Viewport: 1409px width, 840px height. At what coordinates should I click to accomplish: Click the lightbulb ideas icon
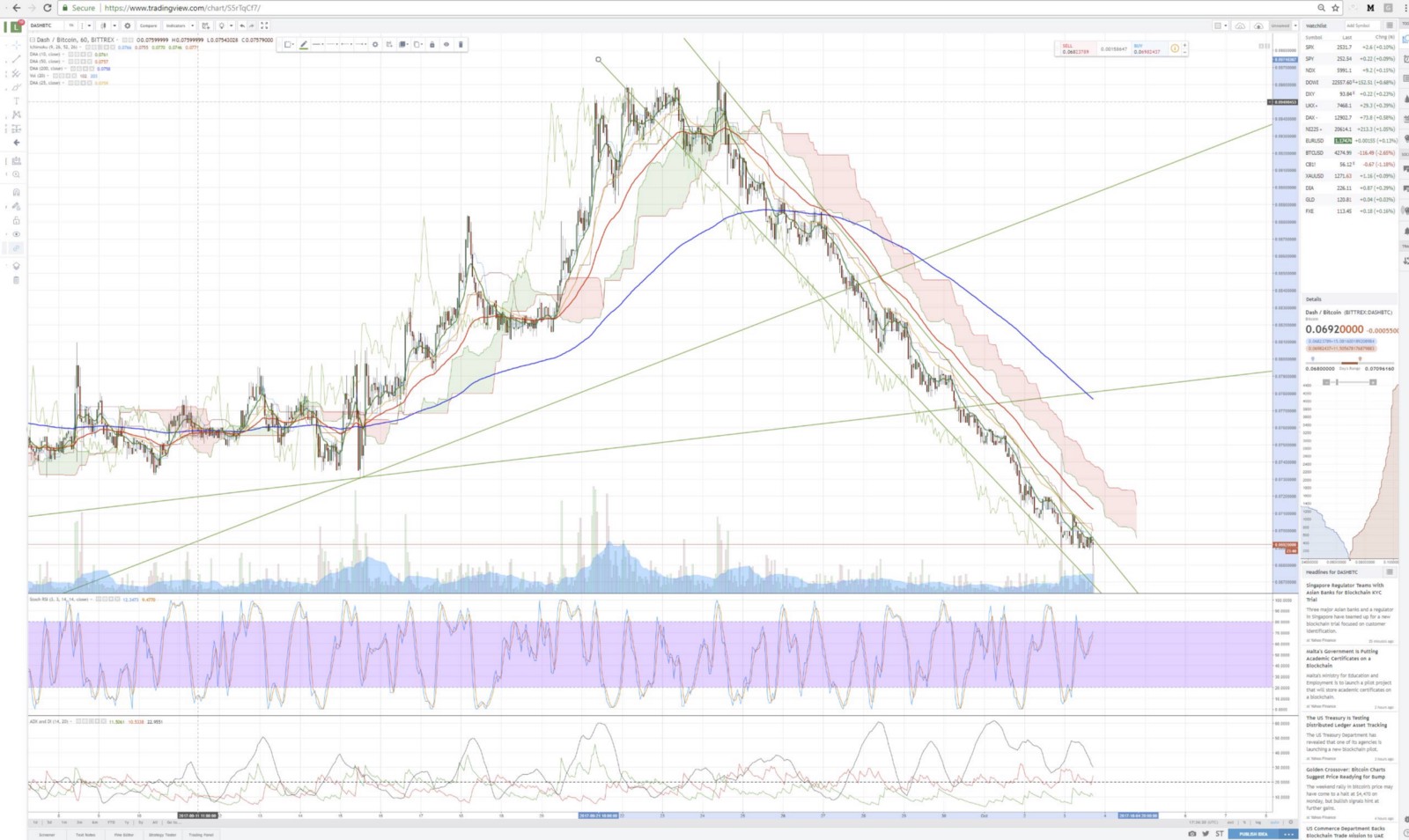click(x=221, y=26)
